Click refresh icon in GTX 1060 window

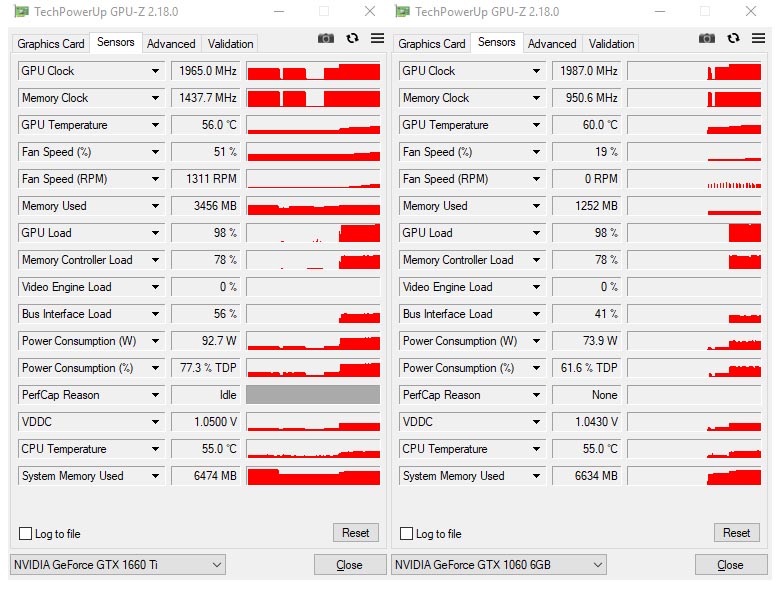734,38
